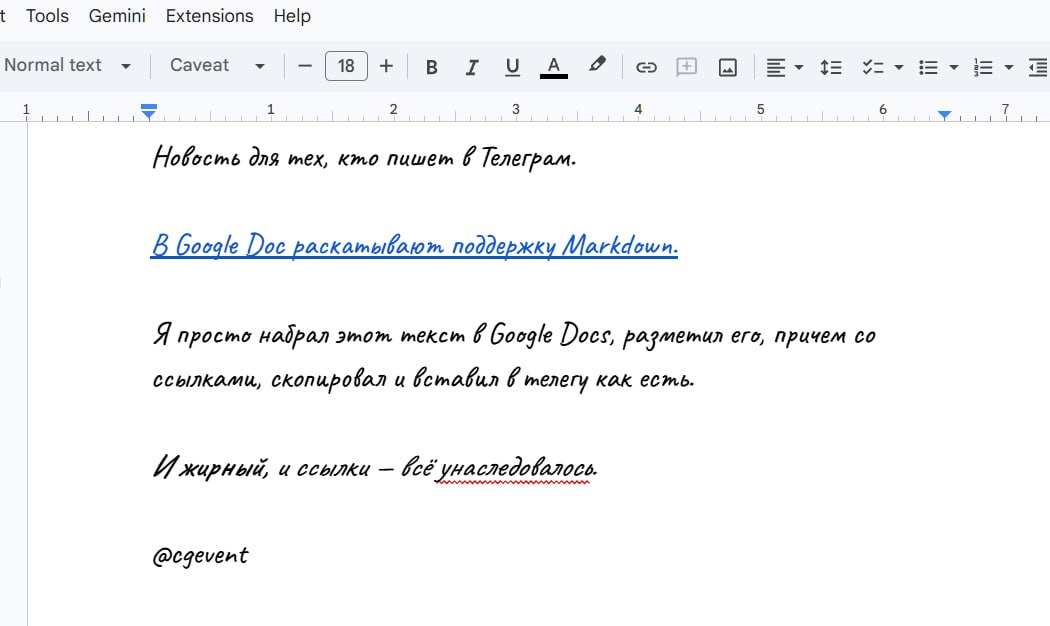1050x626 pixels.
Task: Expand the numbered list options arrow
Action: pos(1009,68)
